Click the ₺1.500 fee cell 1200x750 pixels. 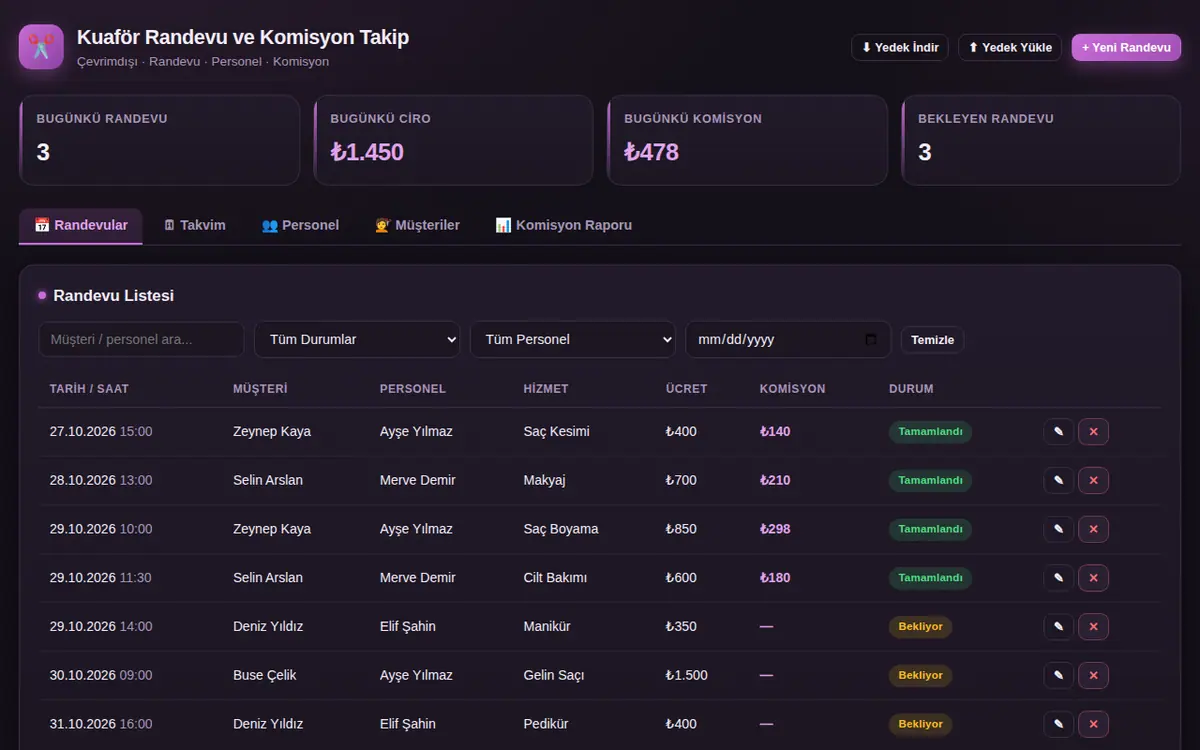(x=687, y=675)
